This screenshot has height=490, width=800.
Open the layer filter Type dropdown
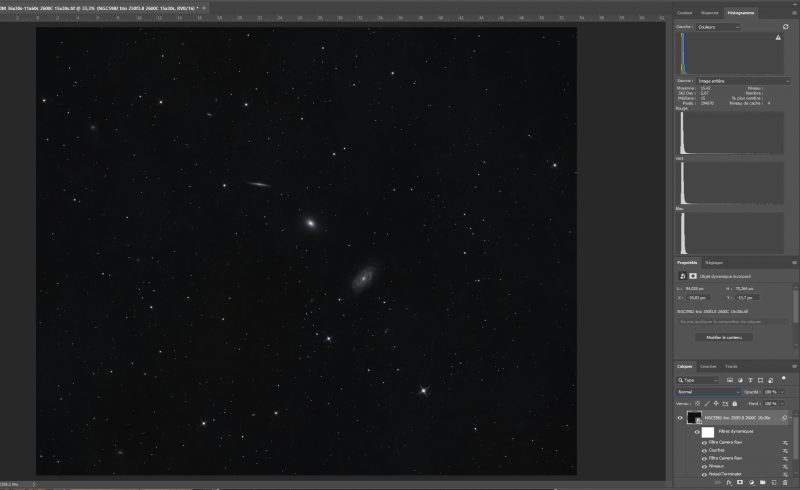coord(697,380)
